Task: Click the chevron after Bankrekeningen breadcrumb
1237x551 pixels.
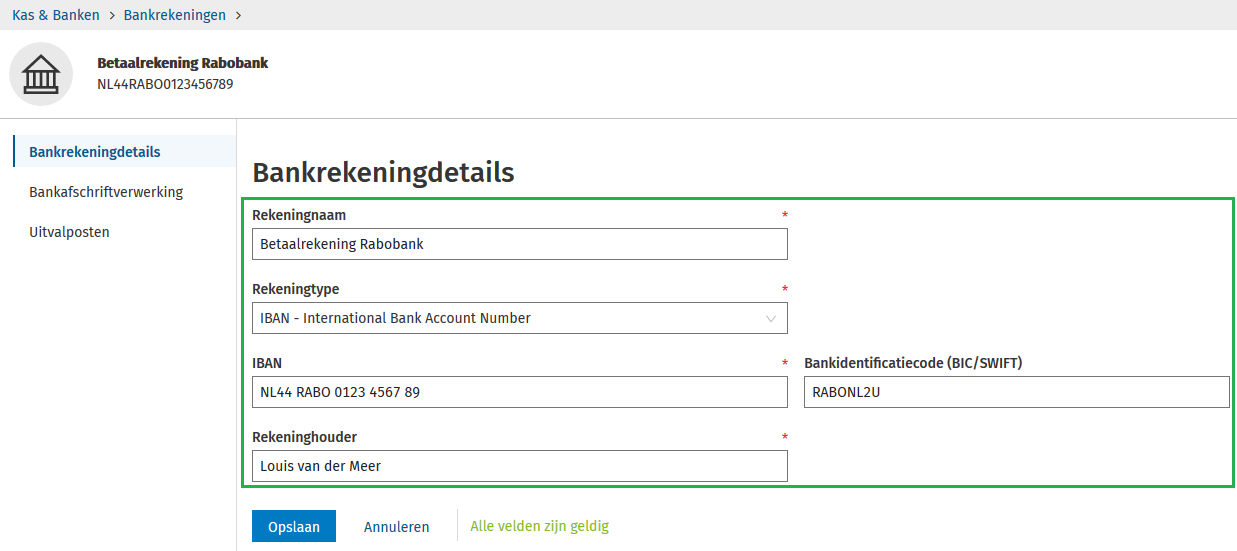Action: [x=237, y=15]
